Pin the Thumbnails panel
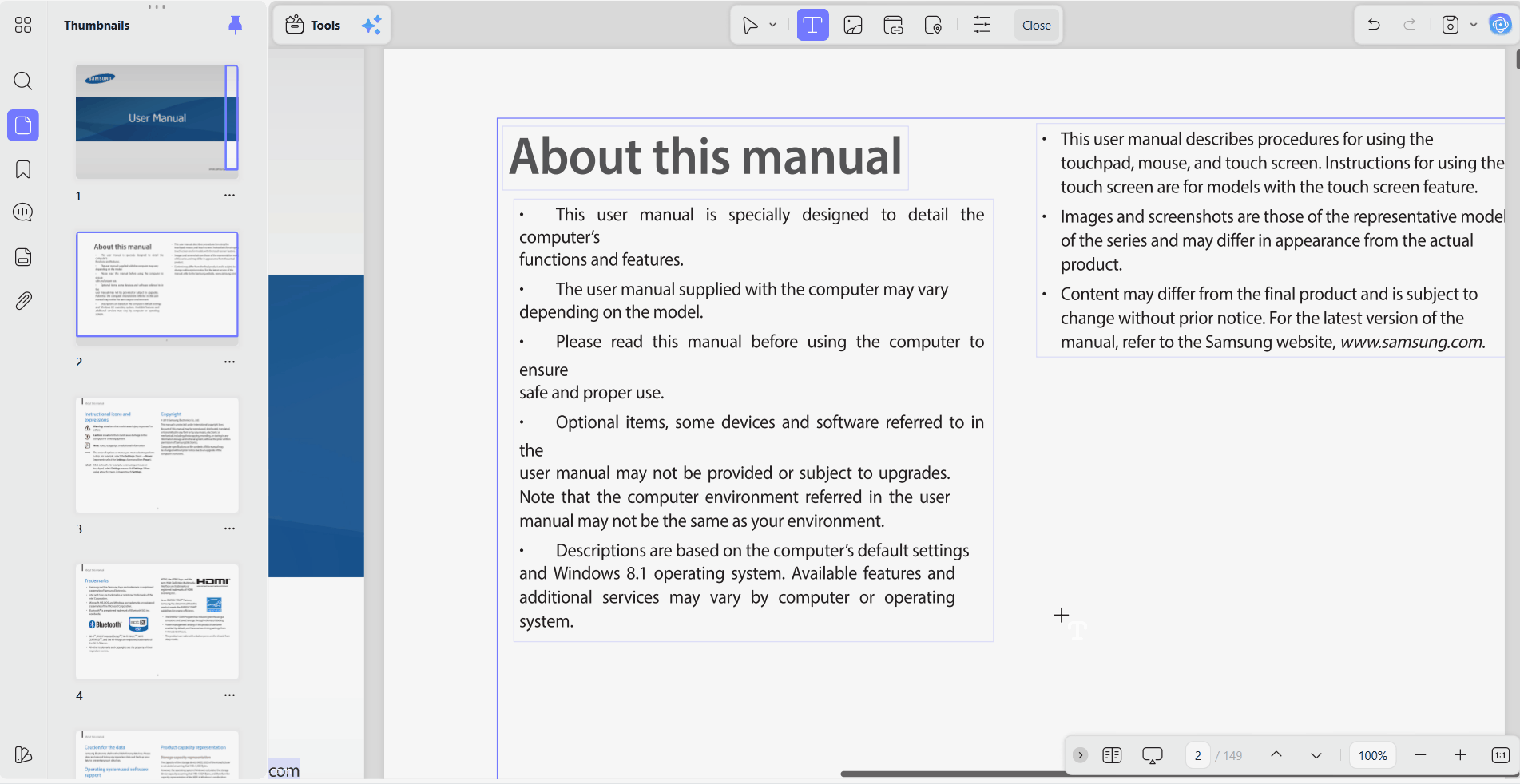The height and width of the screenshot is (784, 1520). tap(235, 25)
